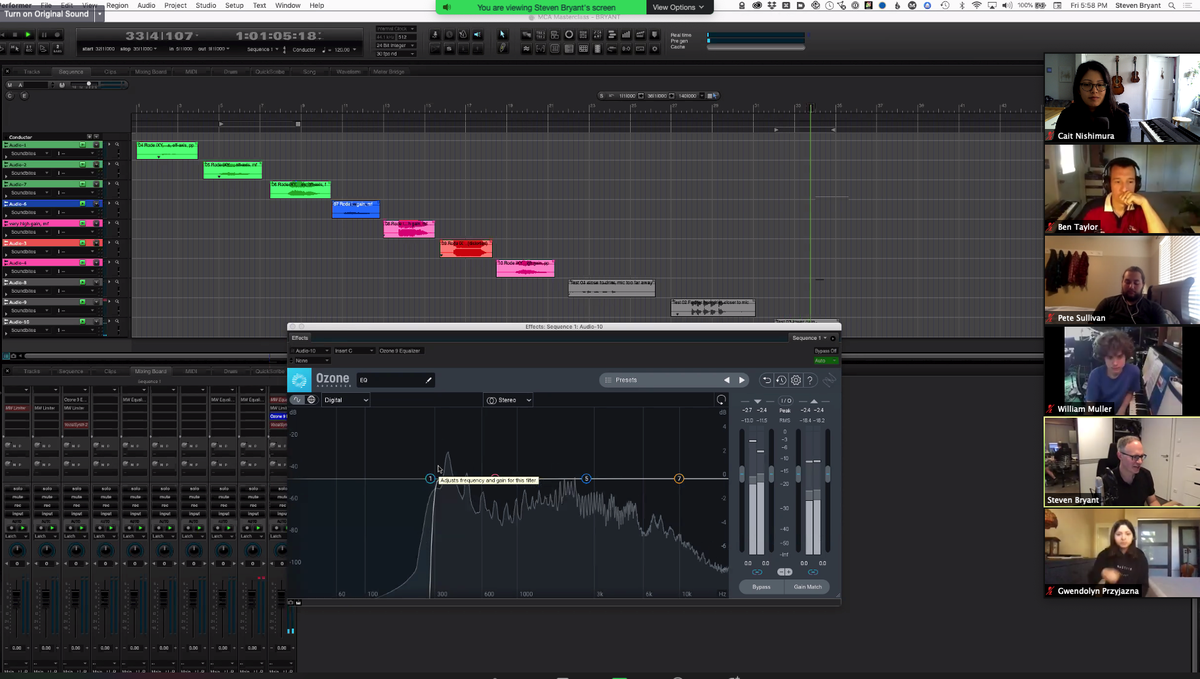Open the Project menu
Screen dimensions: 1200x679
(175, 5)
